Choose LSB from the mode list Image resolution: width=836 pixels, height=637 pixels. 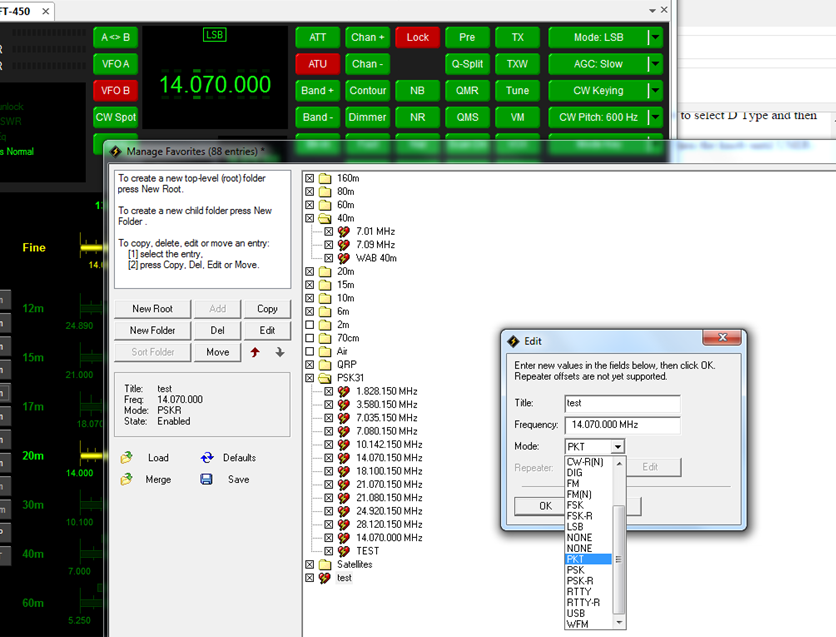(x=589, y=527)
